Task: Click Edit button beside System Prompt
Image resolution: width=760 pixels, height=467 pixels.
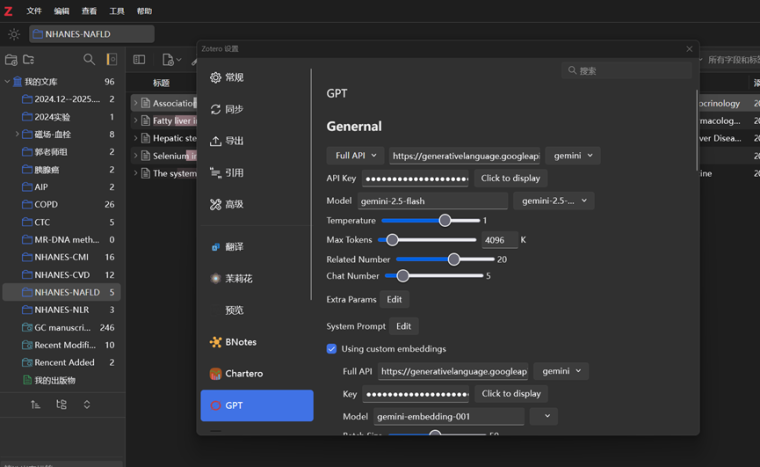Action: coord(403,326)
